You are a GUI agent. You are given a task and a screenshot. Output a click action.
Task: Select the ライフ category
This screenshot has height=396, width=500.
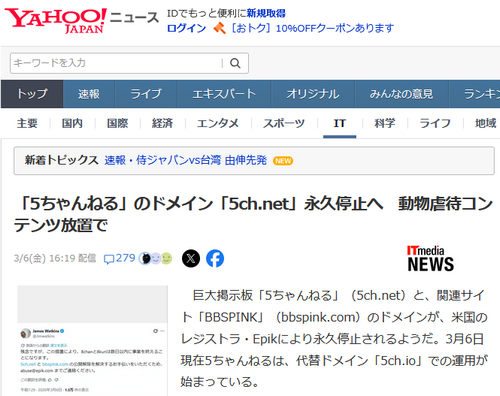coord(435,123)
